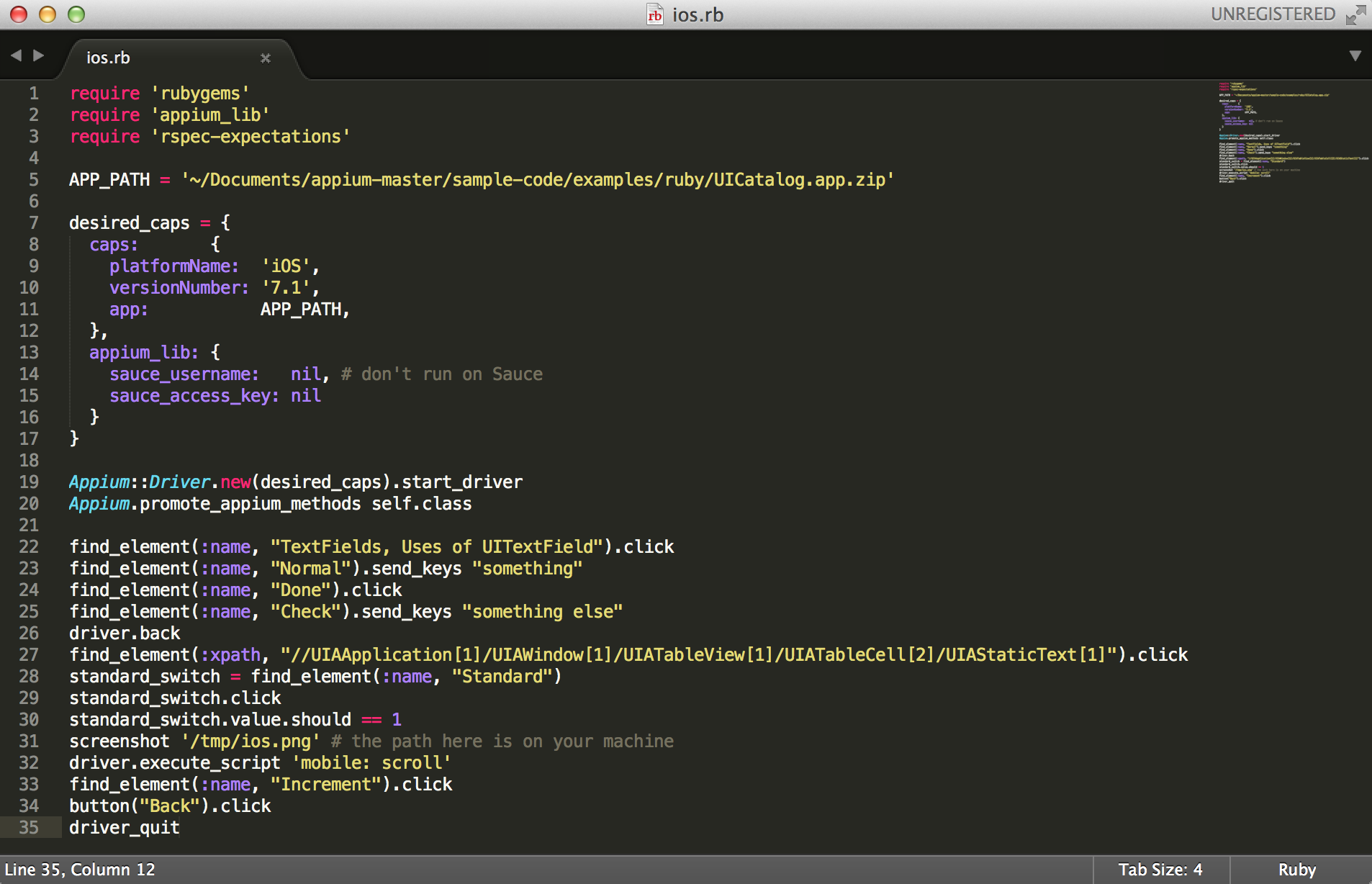Click the UNREGISTERED label
The image size is (1372, 884).
tap(1273, 14)
